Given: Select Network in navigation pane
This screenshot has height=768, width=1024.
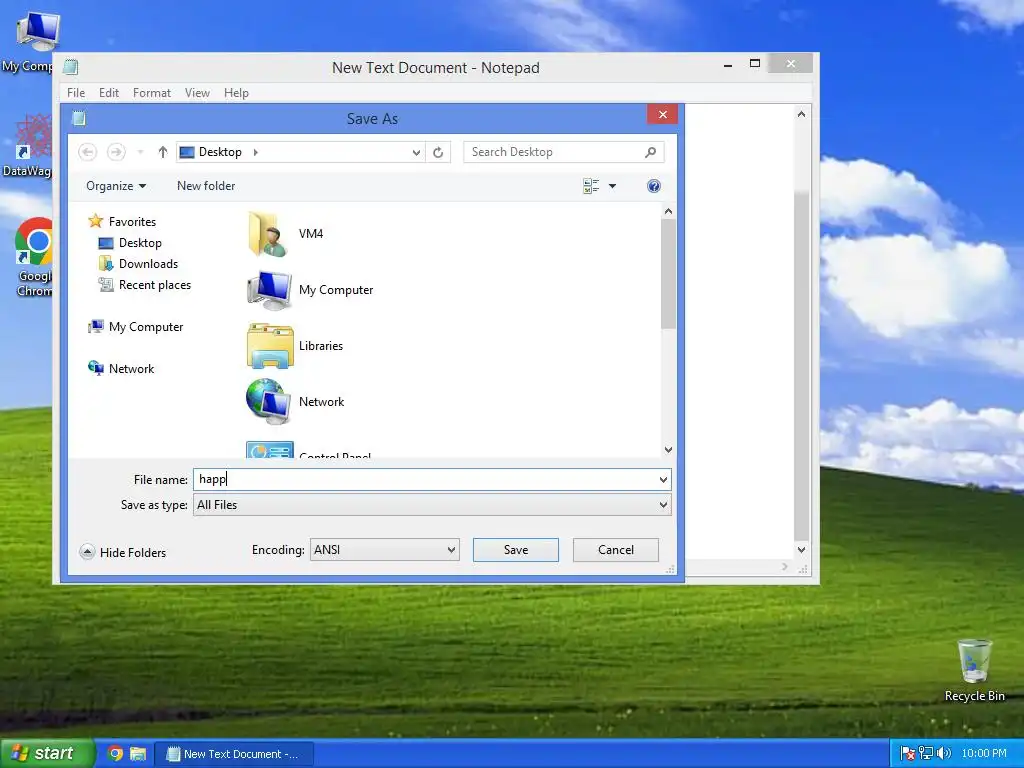Looking at the screenshot, I should point(121,368).
